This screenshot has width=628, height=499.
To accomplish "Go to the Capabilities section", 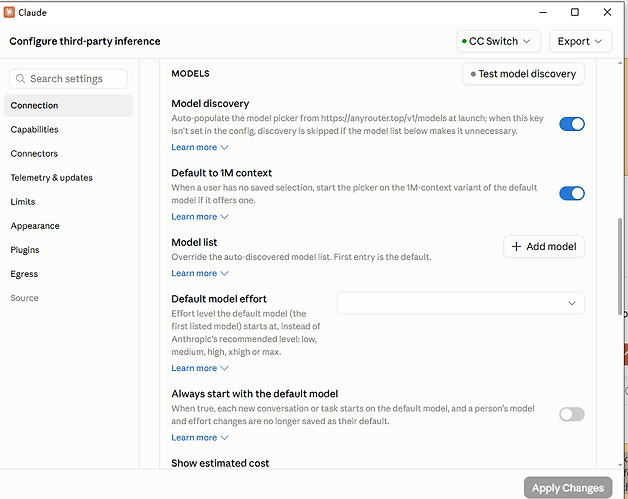I will 68,129.
